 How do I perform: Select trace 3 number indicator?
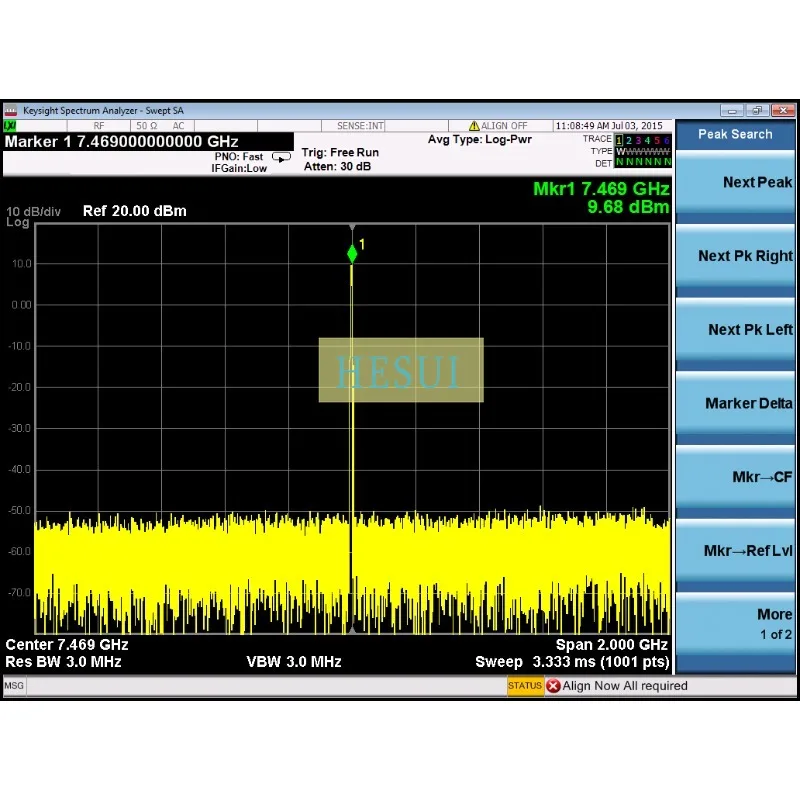point(638,140)
